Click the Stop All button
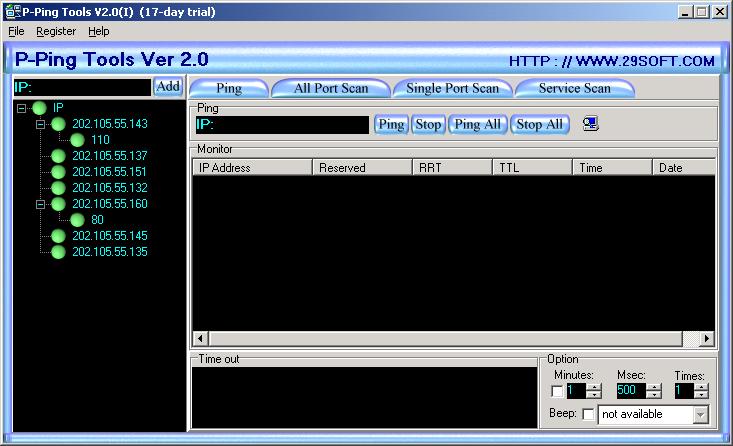Viewport: 733px width, 446px height. 539,124
